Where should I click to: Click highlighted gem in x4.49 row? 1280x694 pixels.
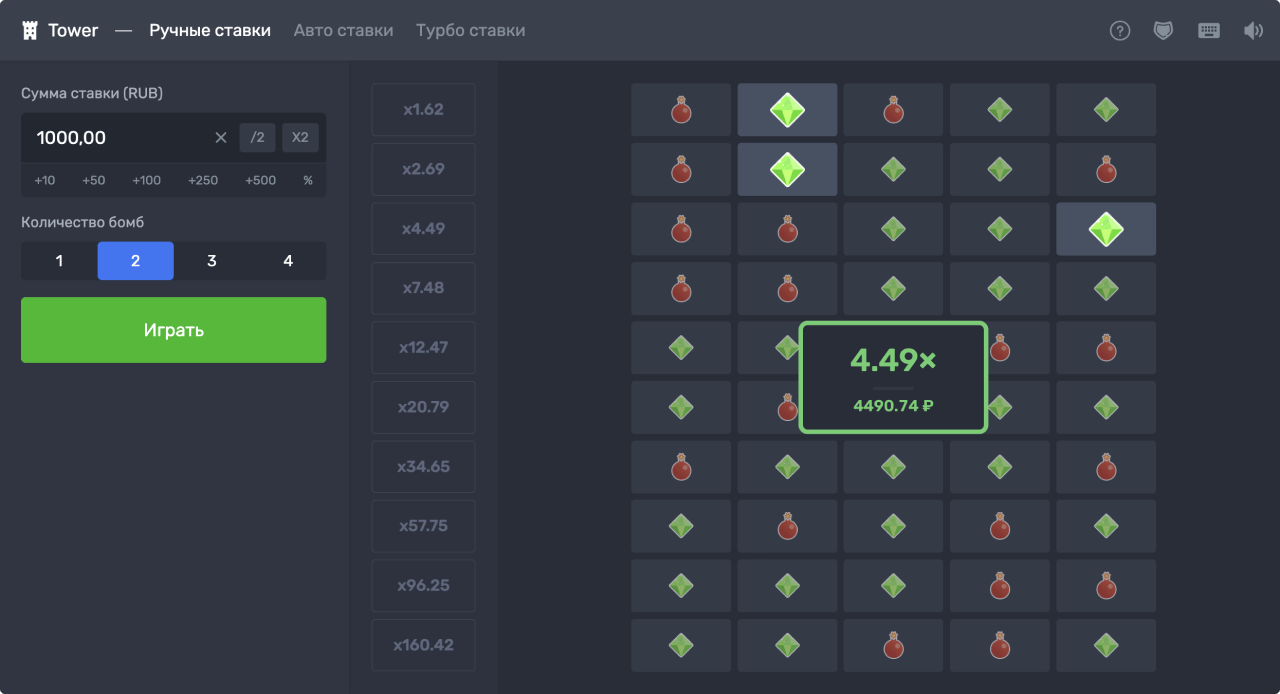click(1105, 229)
